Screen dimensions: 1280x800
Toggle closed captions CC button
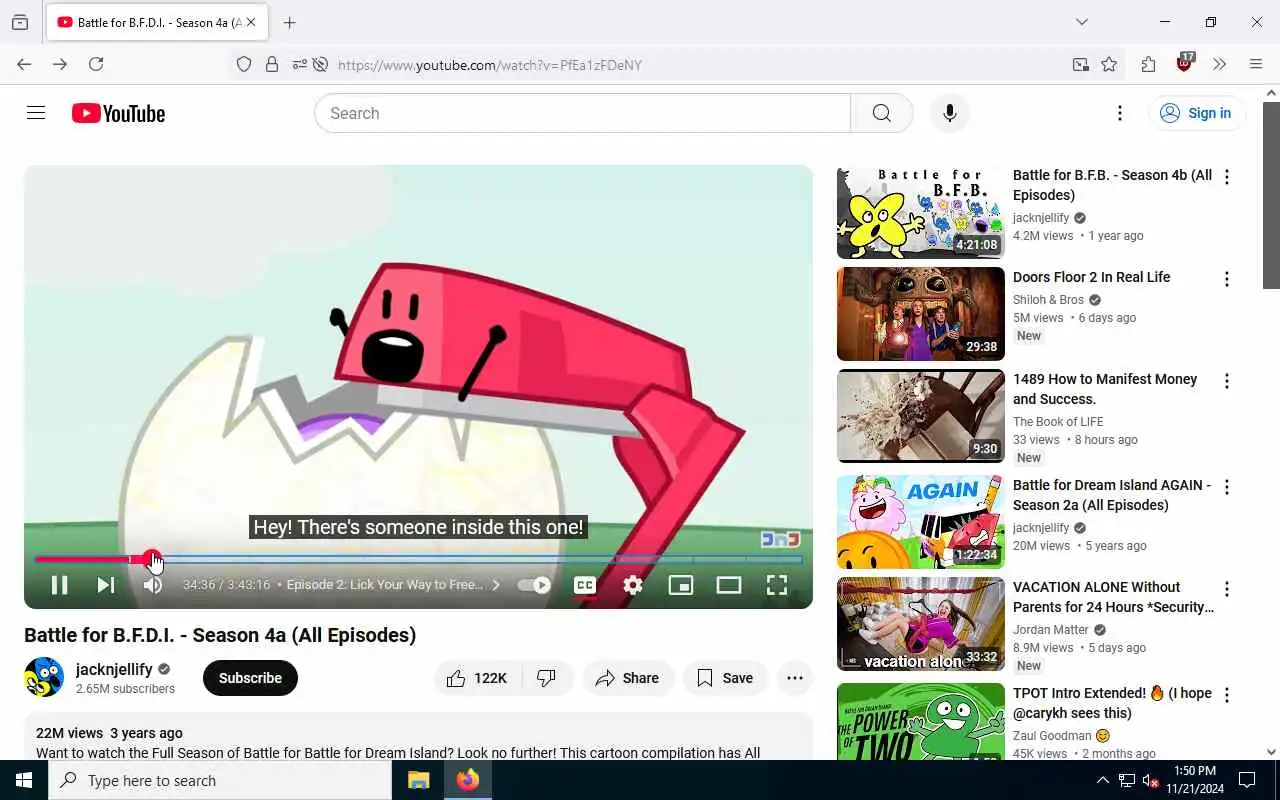coord(585,585)
